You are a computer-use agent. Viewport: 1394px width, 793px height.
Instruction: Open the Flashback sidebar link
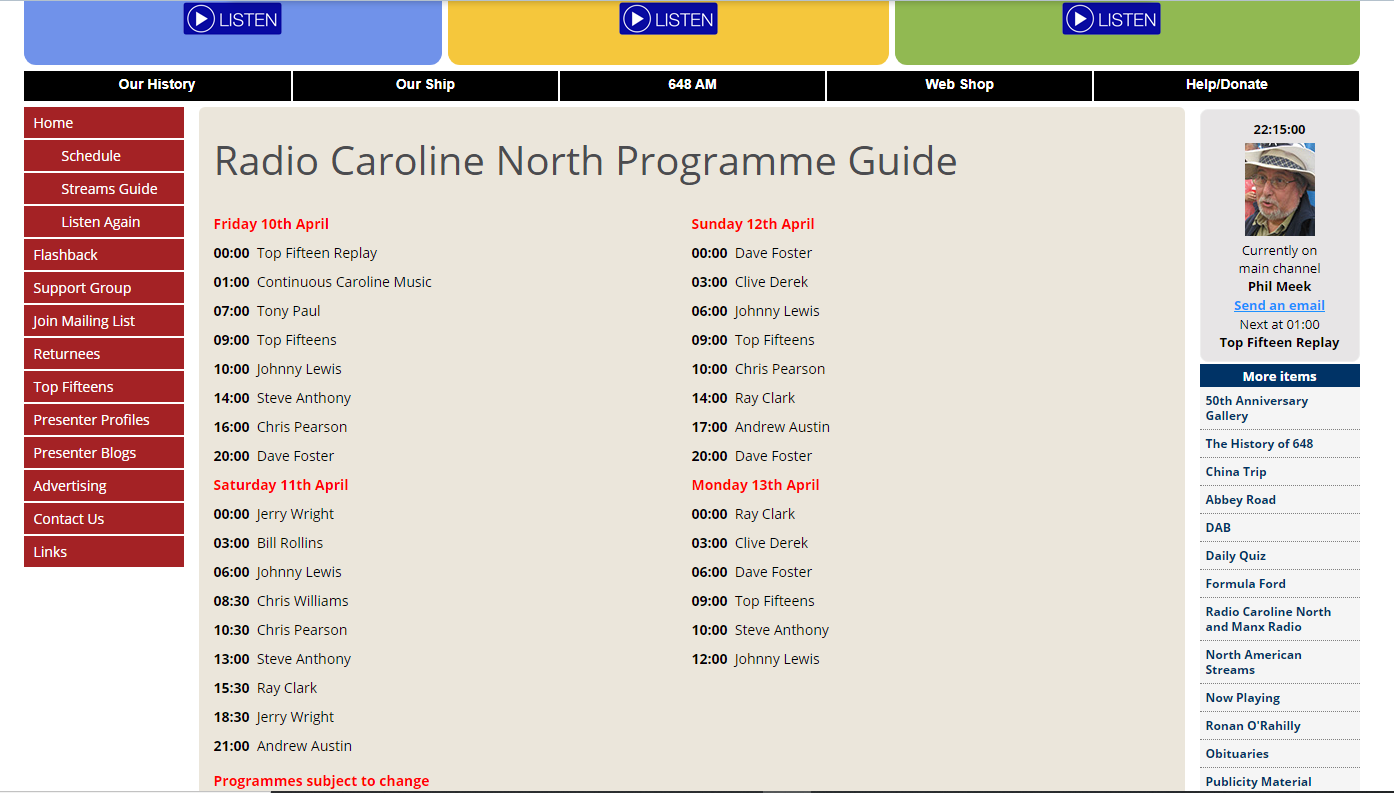(104, 255)
